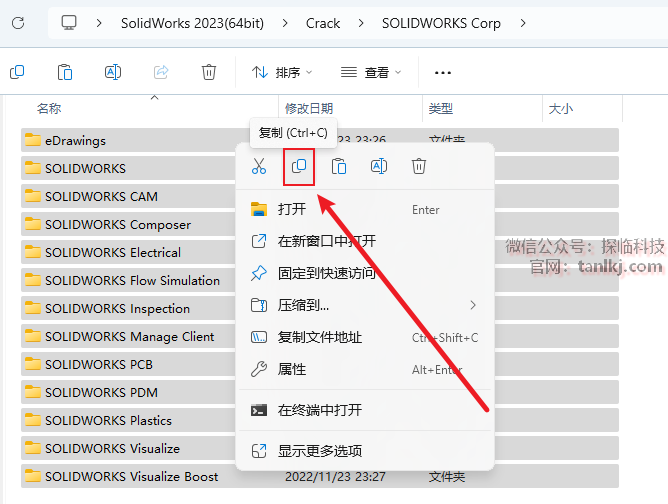Click Rename icon in context menu
This screenshot has width=668, height=504.
coord(379,166)
